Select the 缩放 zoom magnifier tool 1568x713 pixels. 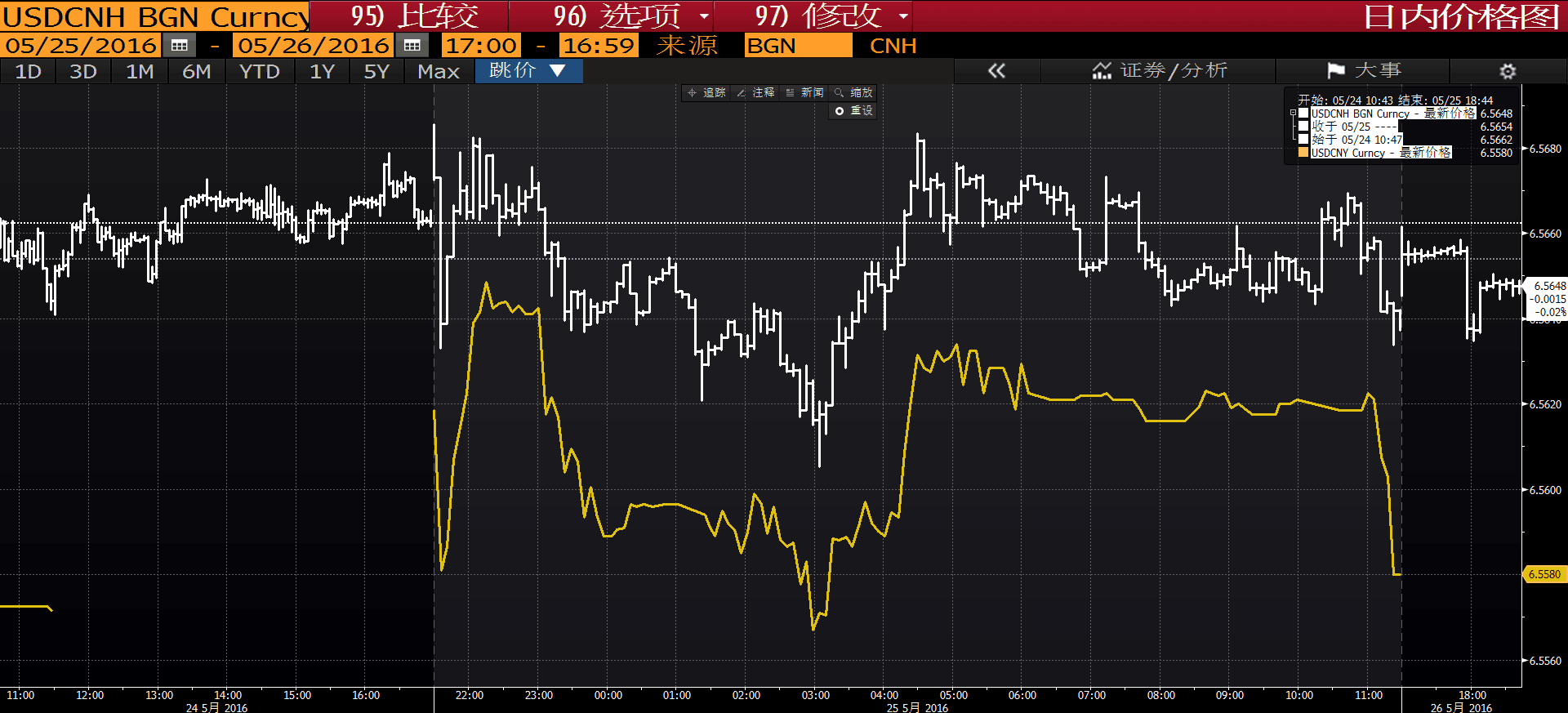853,92
